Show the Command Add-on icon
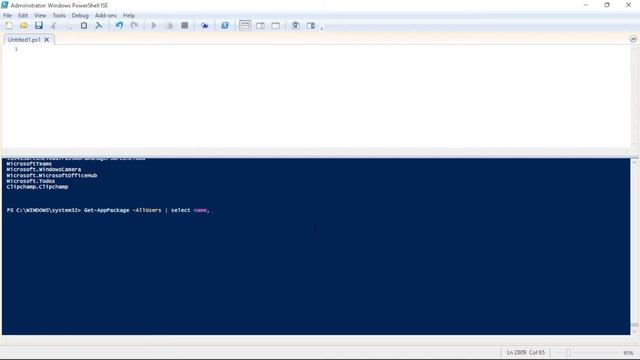 pos(311,25)
